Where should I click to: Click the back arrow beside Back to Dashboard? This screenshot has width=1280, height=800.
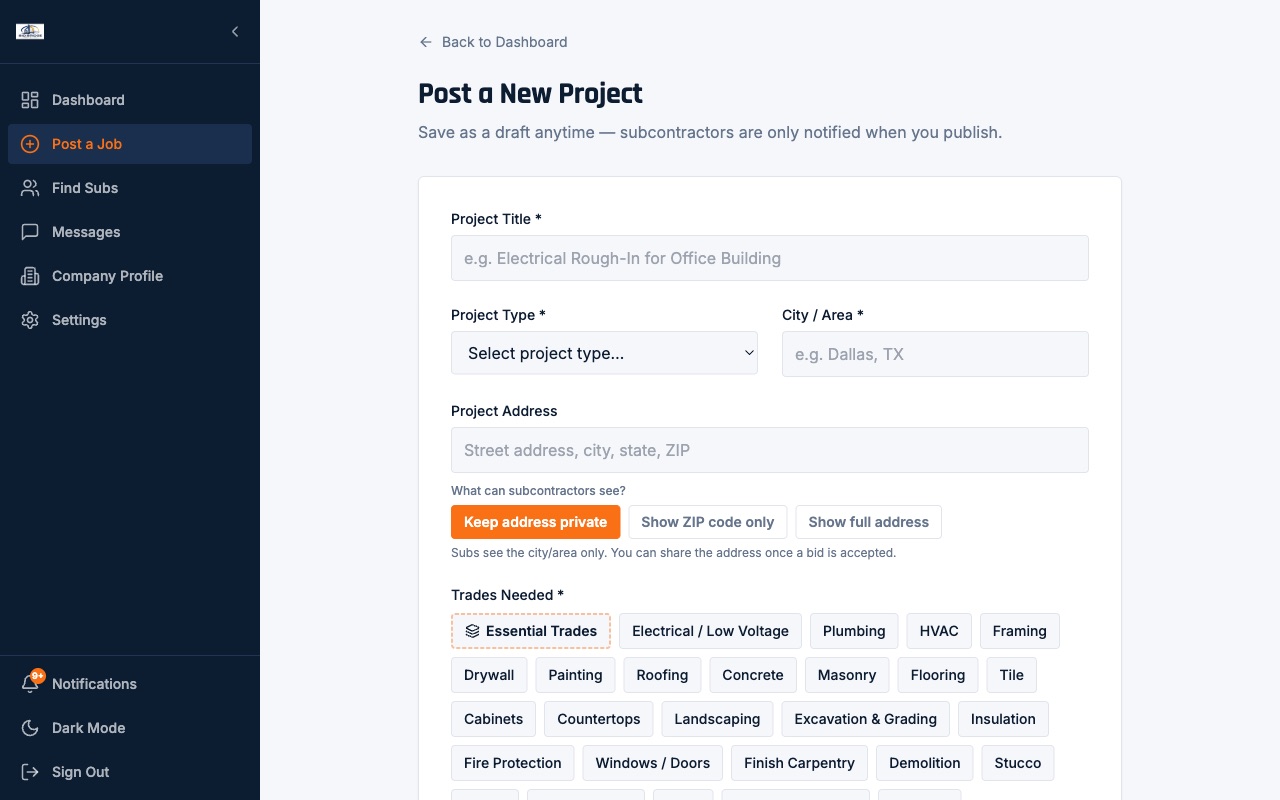click(x=426, y=42)
